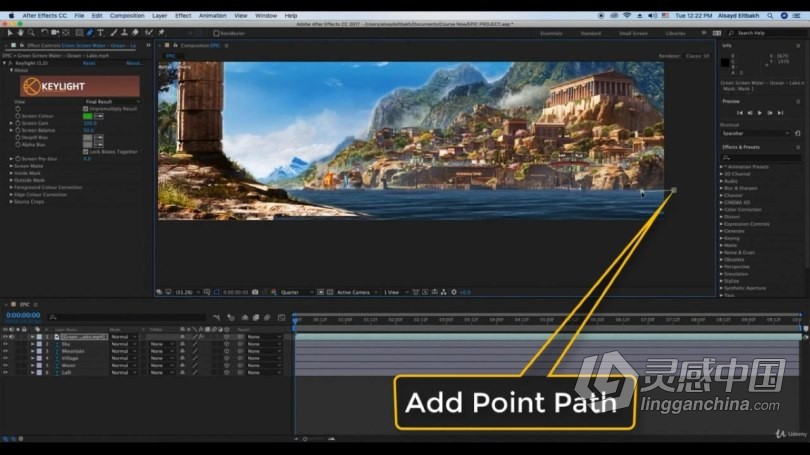Switch to Standard workspace tab
The width and height of the screenshot is (810, 455).
pos(590,33)
